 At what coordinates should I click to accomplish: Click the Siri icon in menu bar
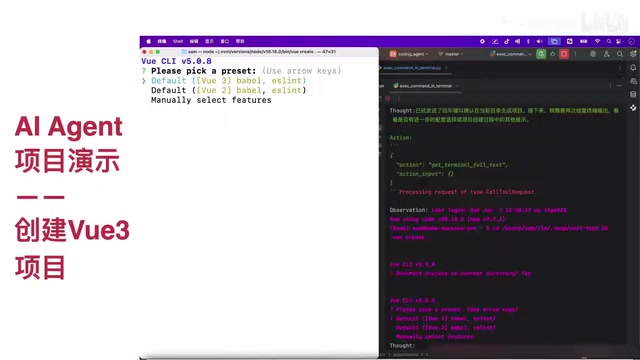tap(631, 41)
